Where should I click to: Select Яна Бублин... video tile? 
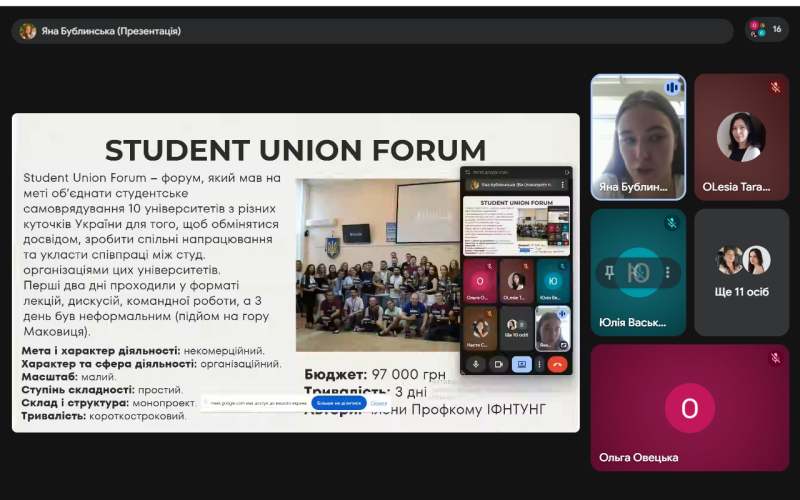638,137
